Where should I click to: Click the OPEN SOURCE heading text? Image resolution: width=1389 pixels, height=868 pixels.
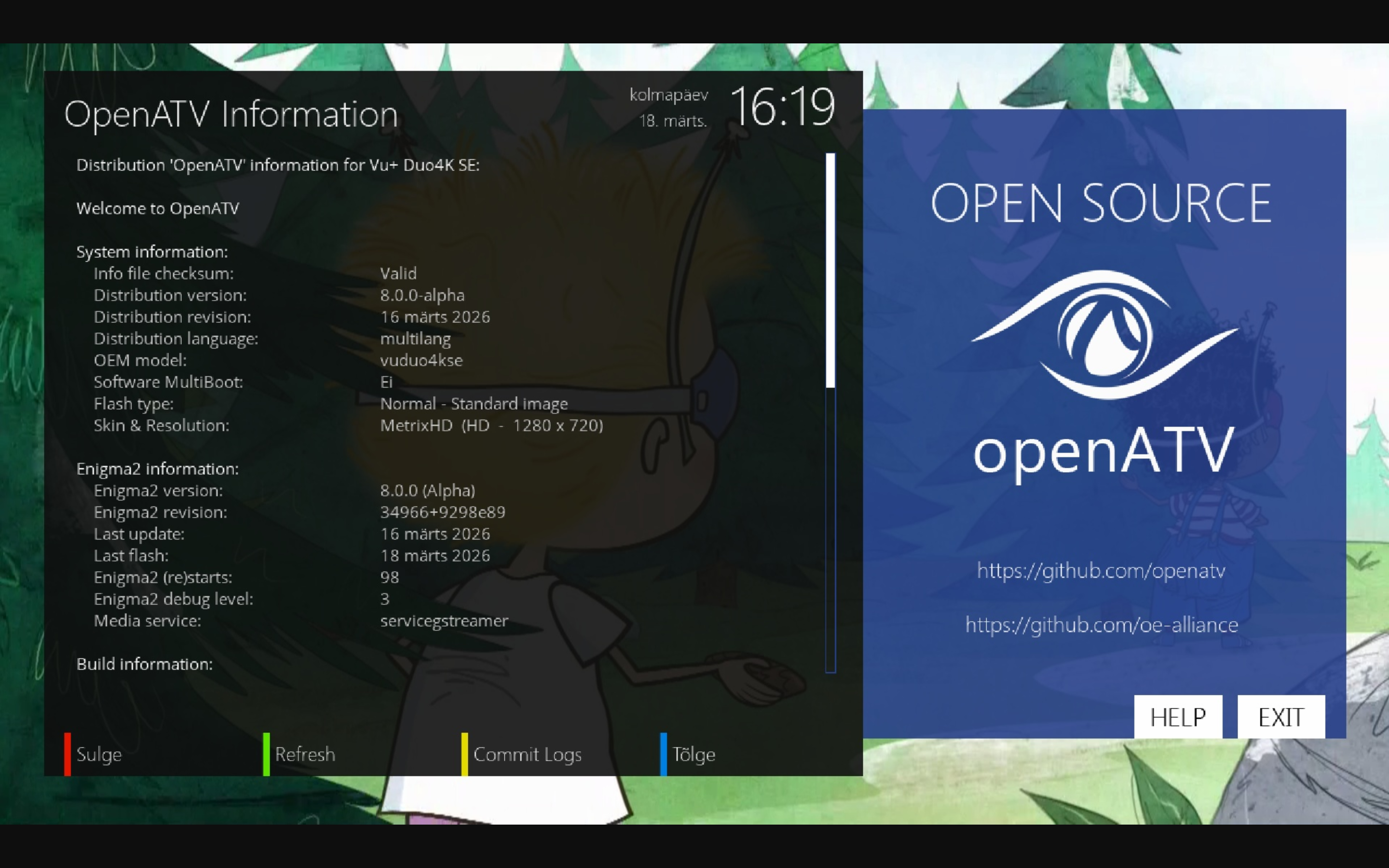[x=1101, y=203]
